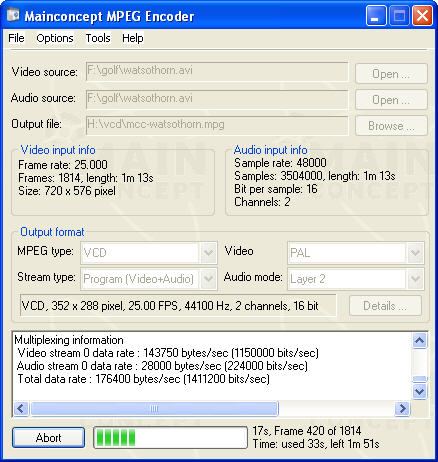Click the Mainconcept app icon in title bar
The width and height of the screenshot is (438, 462).
click(13, 16)
